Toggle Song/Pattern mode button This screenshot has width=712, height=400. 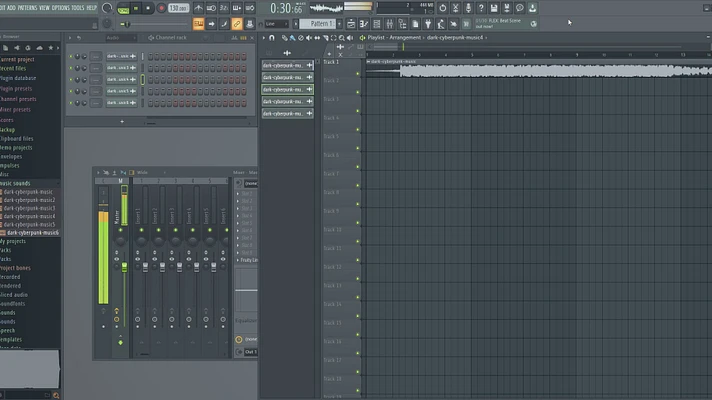coord(123,8)
